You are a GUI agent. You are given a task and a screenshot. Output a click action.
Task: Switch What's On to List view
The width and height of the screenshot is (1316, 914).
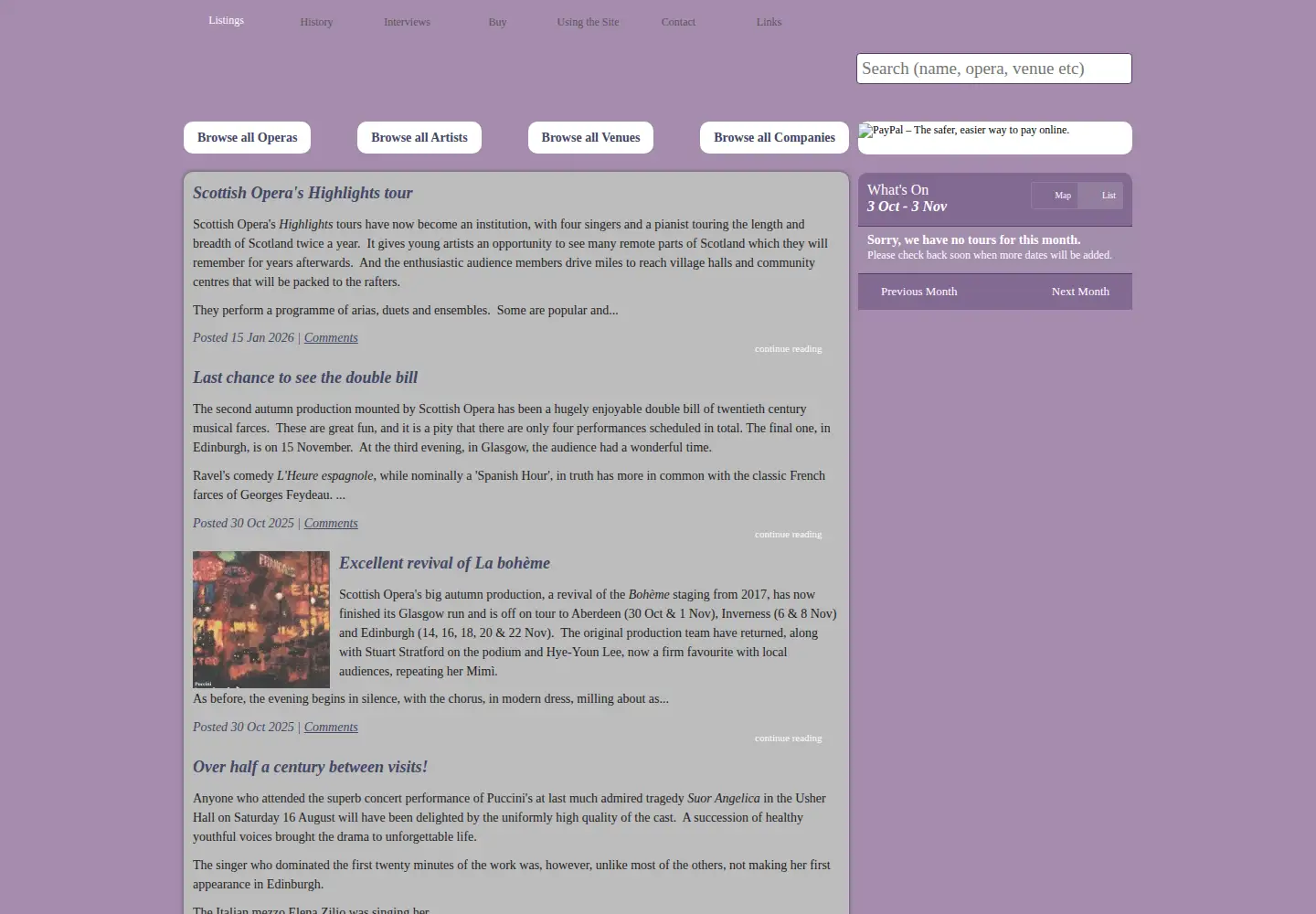pos(1100,196)
